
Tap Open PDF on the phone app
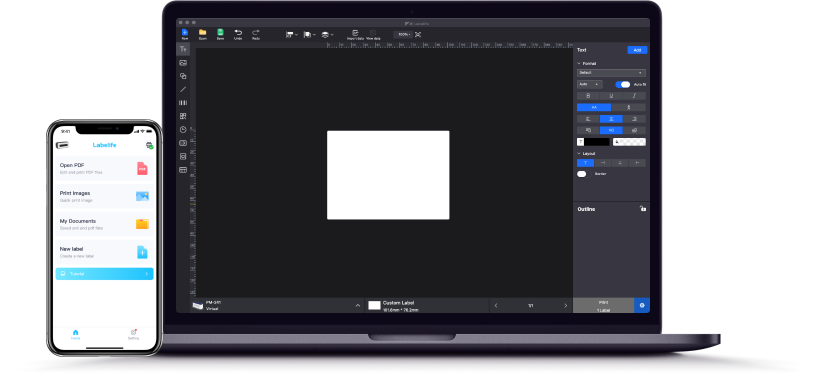click(105, 168)
